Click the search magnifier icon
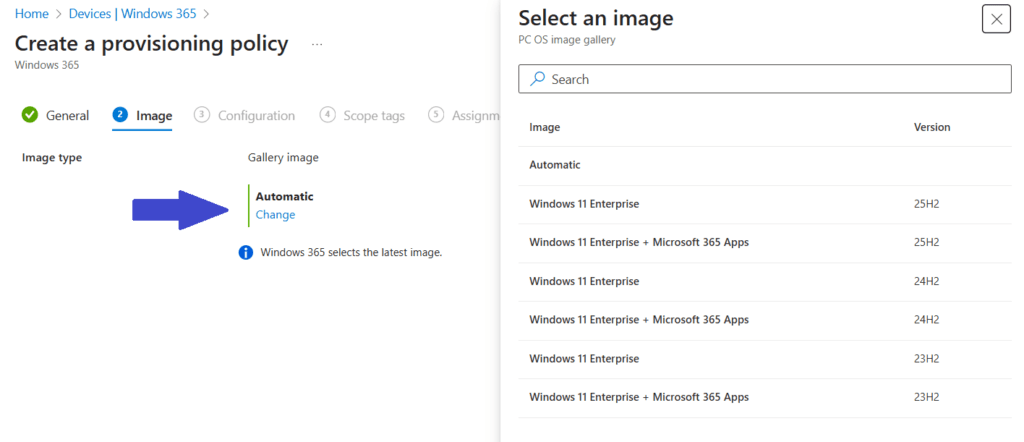Viewport: 1024px width, 442px height. (538, 79)
